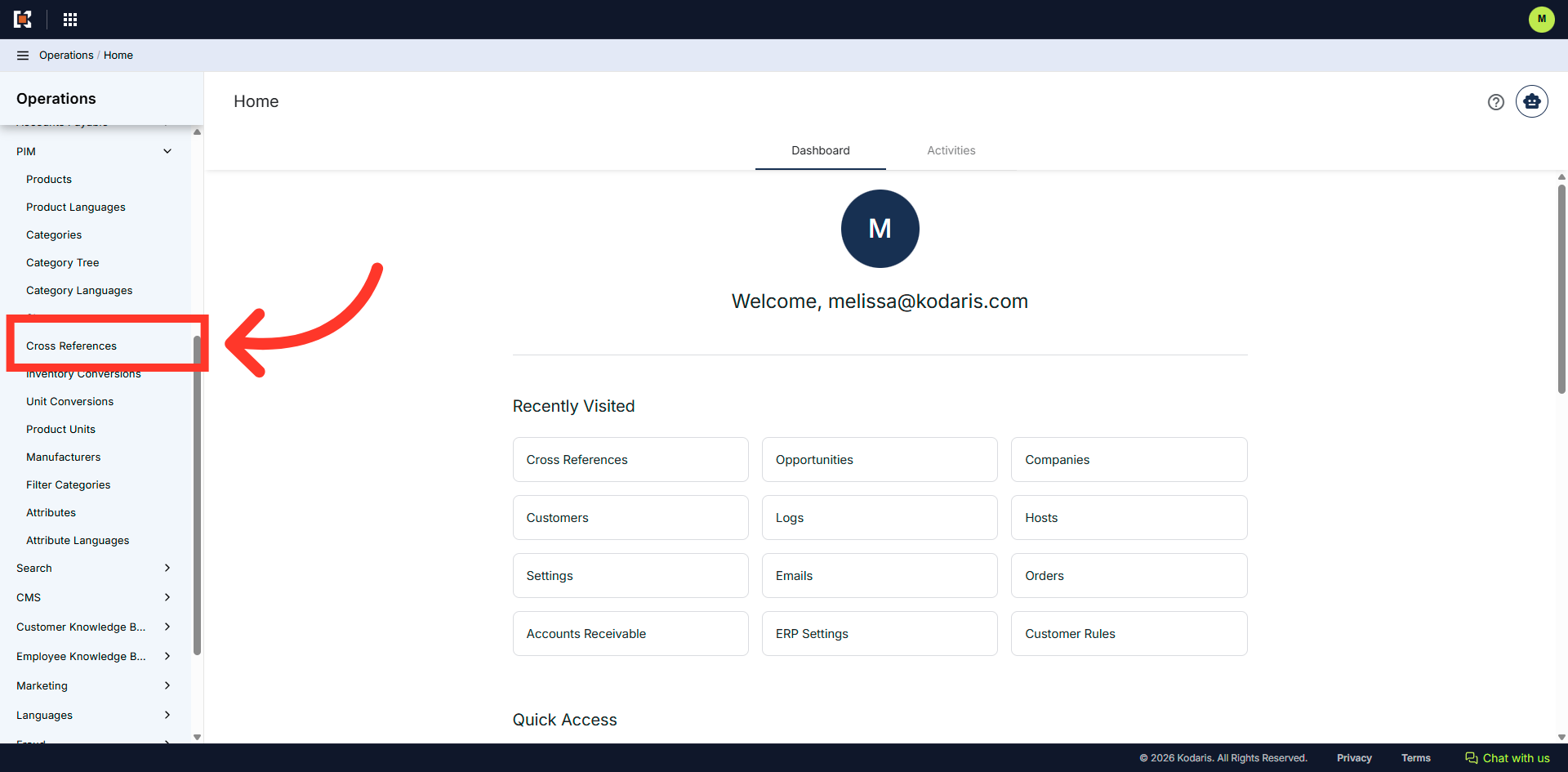The image size is (1568, 772).
Task: Open the ERP Settings card
Action: point(880,633)
